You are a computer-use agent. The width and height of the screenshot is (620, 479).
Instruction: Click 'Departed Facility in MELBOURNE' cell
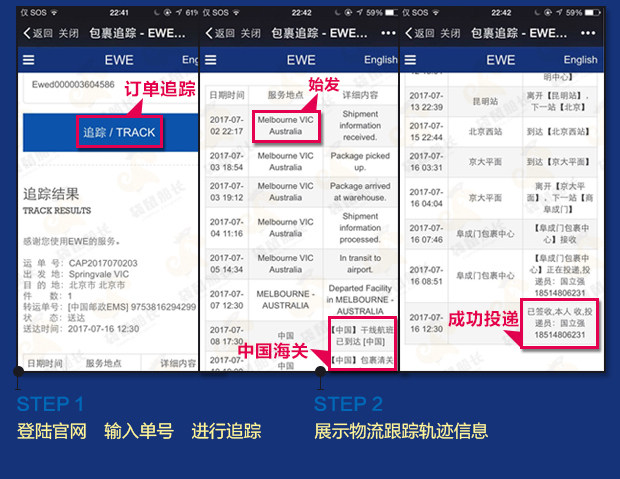tap(360, 299)
